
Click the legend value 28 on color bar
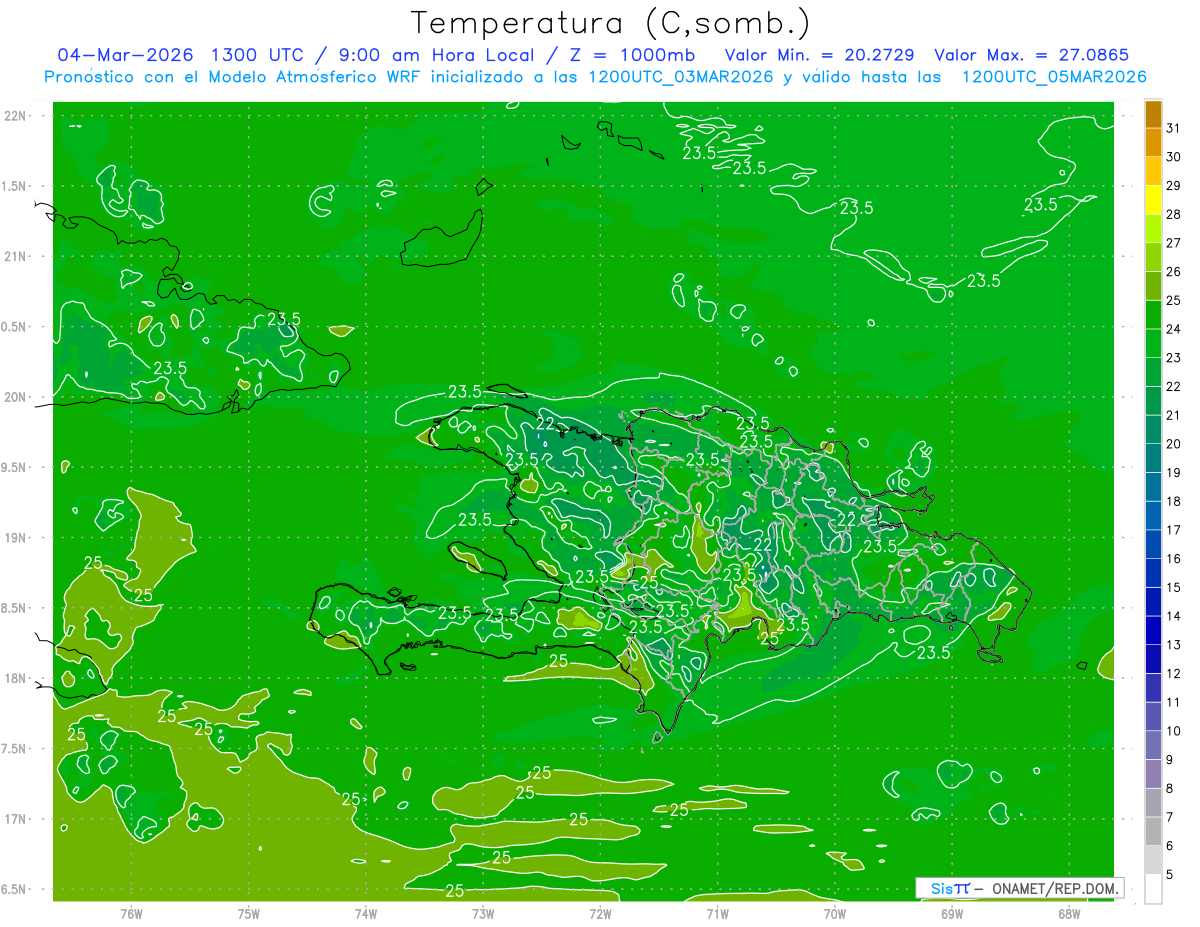click(x=1173, y=213)
